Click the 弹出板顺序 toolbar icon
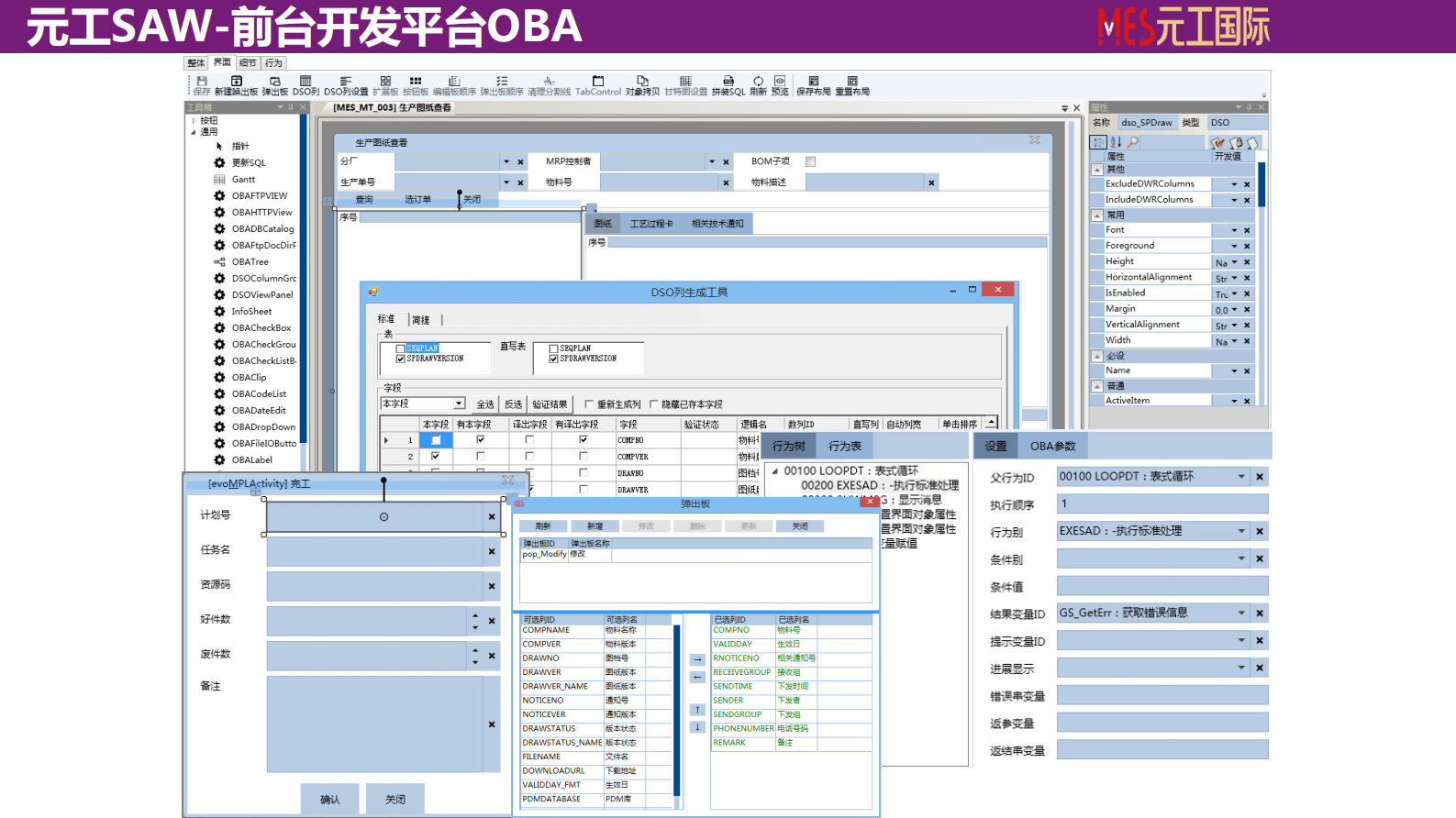1456x818 pixels. pyautogui.click(x=502, y=86)
